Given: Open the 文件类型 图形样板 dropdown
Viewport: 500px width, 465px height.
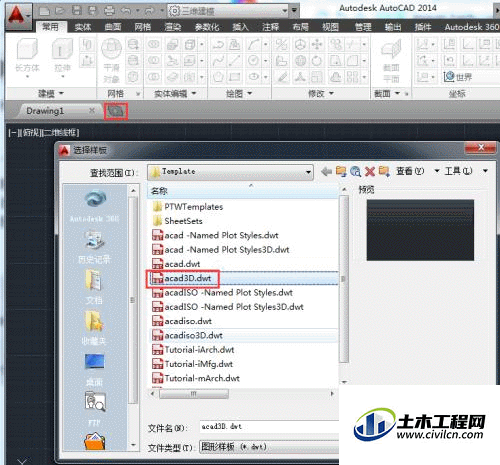Looking at the screenshot, I should 269,447.
